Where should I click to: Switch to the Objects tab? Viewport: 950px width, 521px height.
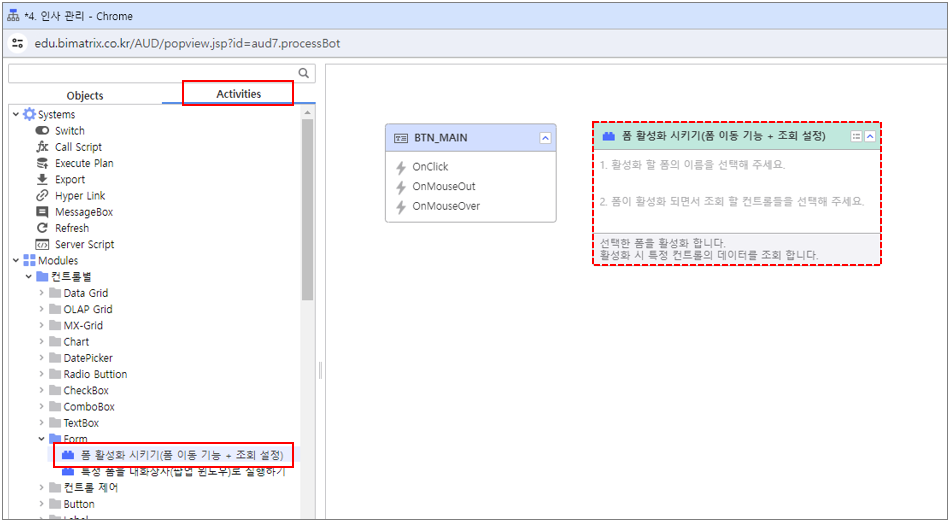coord(85,96)
